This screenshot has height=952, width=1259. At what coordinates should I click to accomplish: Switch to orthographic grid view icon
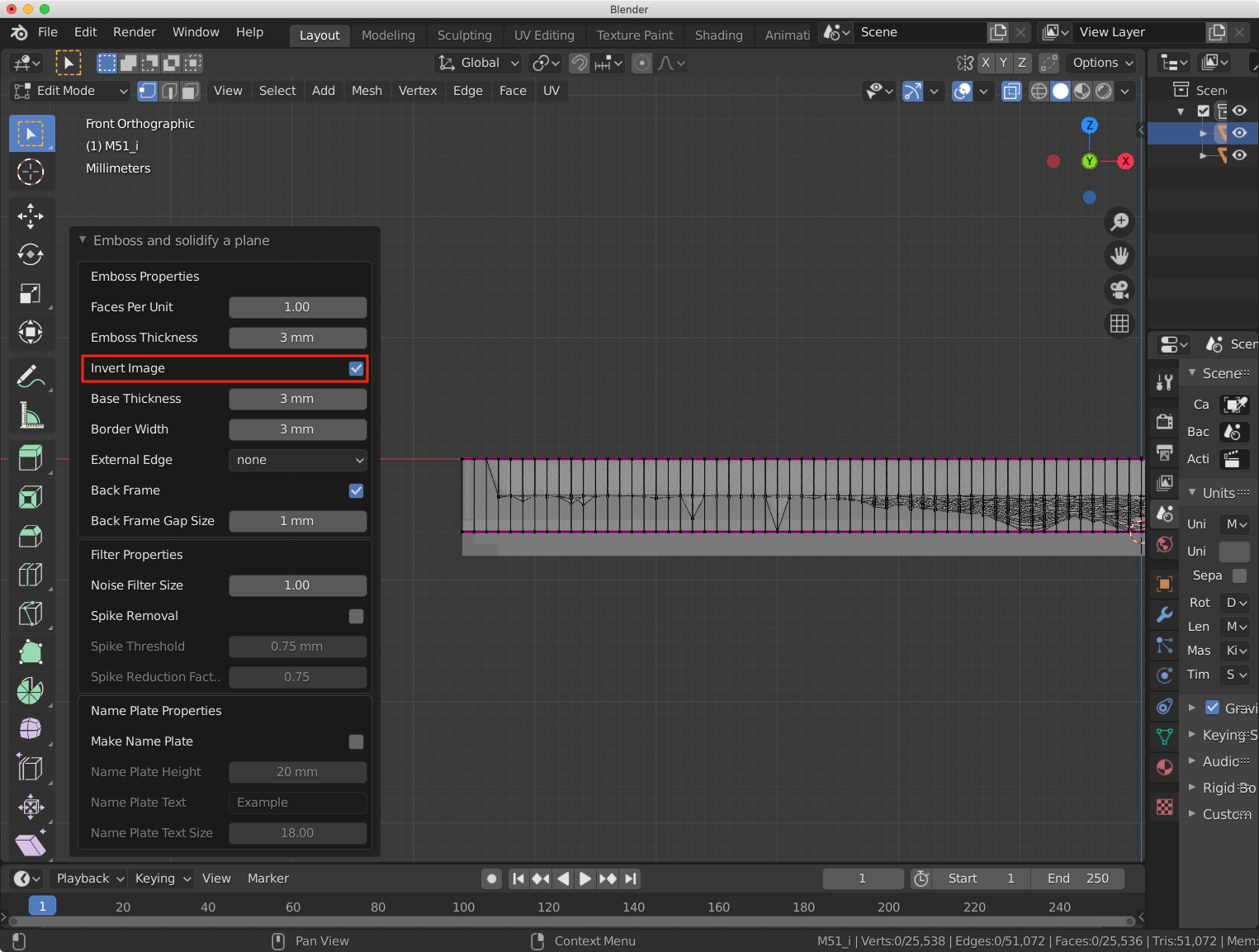[1119, 324]
